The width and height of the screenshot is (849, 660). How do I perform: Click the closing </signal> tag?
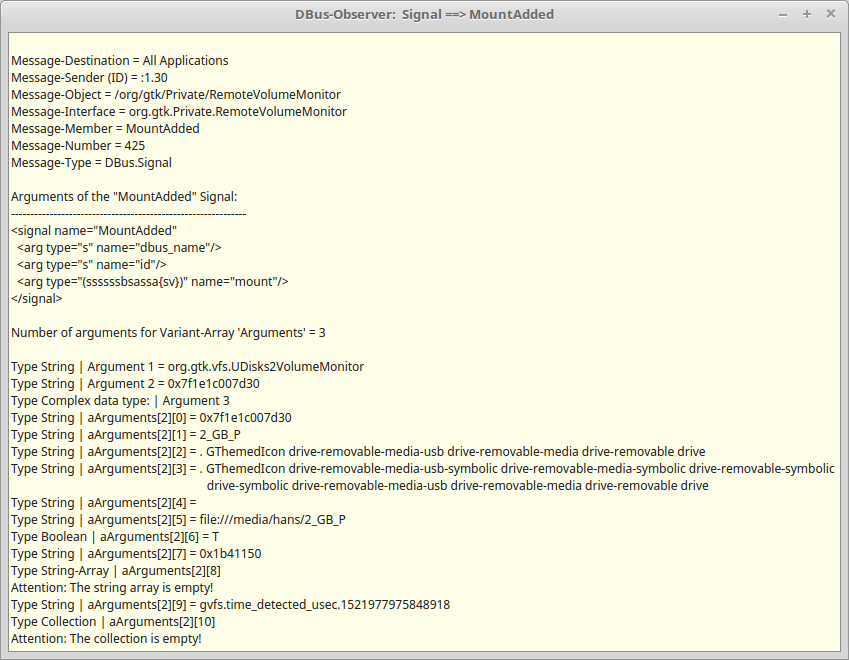pyautogui.click(x=37, y=299)
